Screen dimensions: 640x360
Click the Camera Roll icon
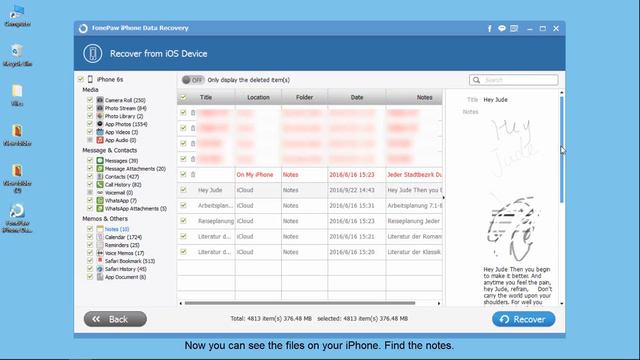pyautogui.click(x=100, y=100)
